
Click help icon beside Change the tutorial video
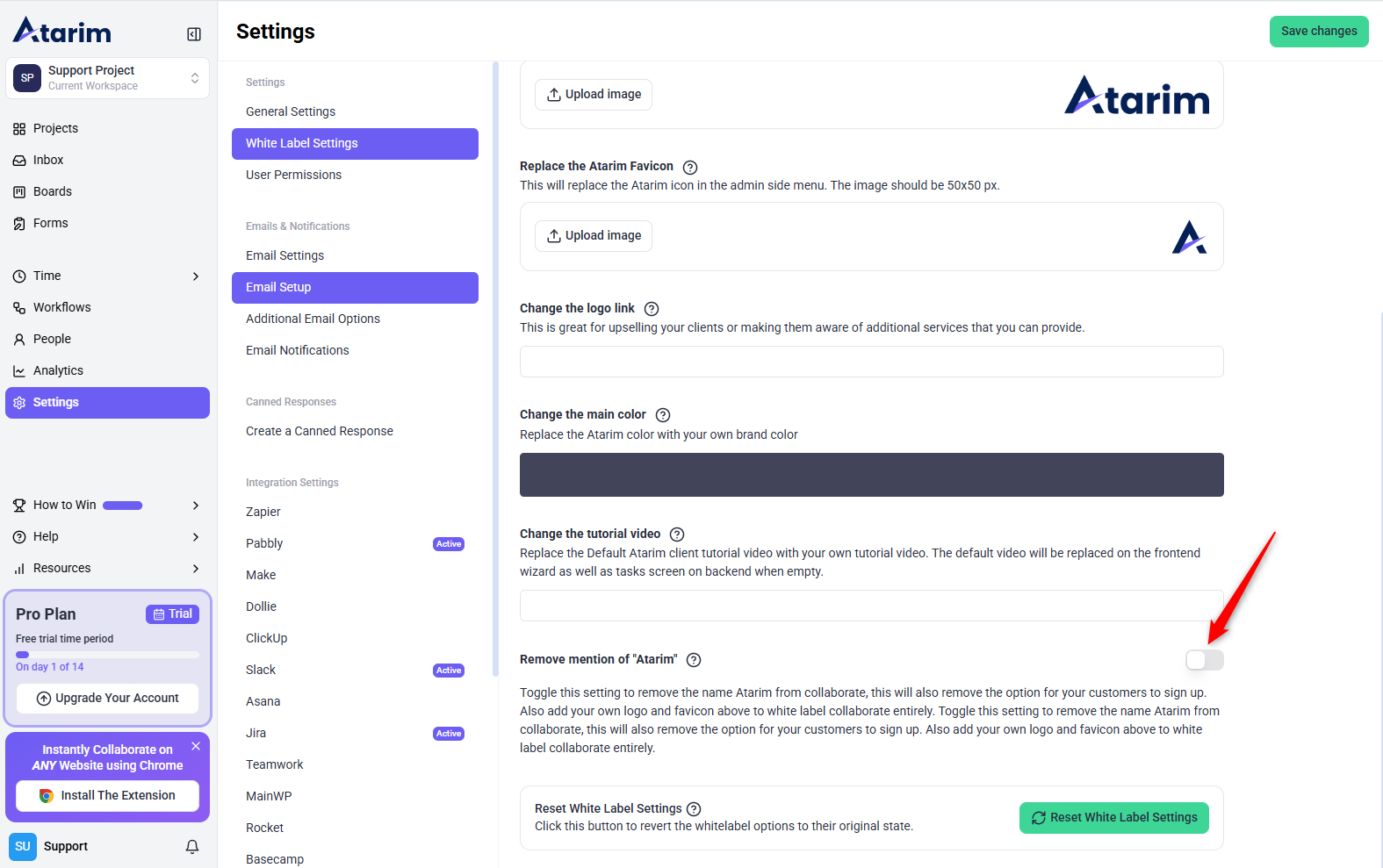[x=677, y=534]
